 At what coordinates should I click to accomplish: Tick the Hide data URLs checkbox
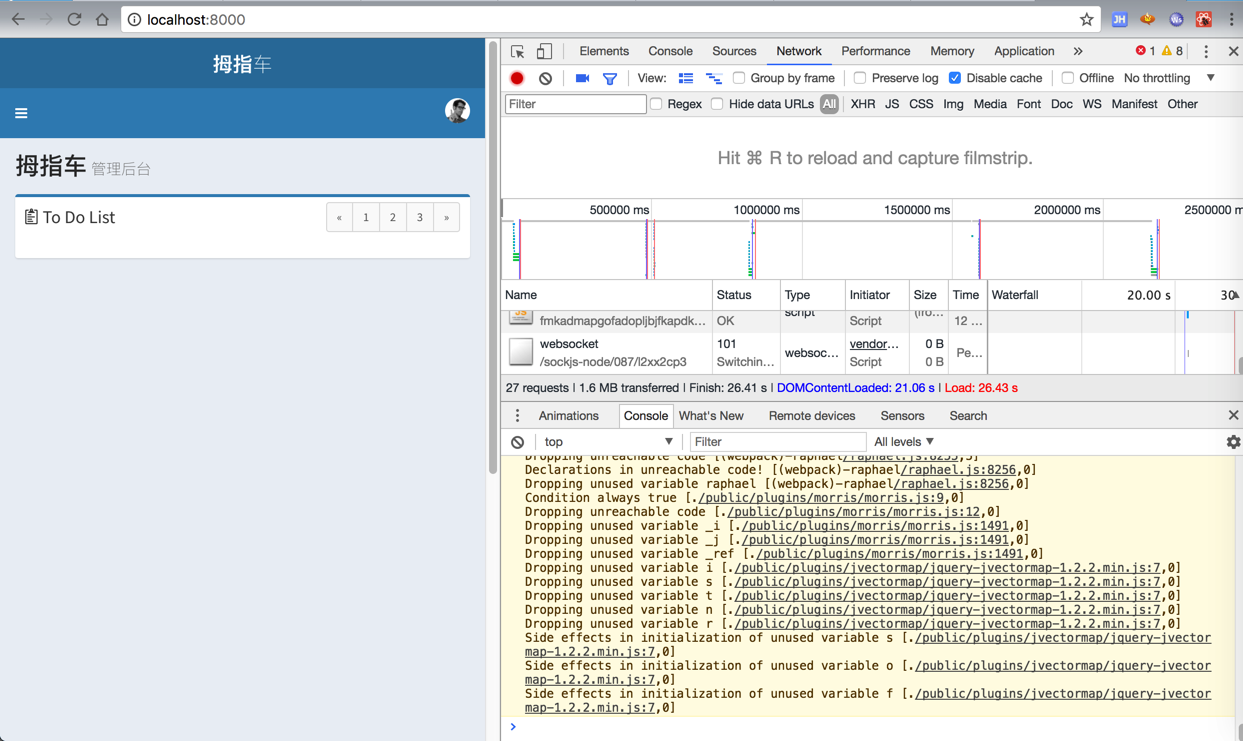(x=717, y=104)
